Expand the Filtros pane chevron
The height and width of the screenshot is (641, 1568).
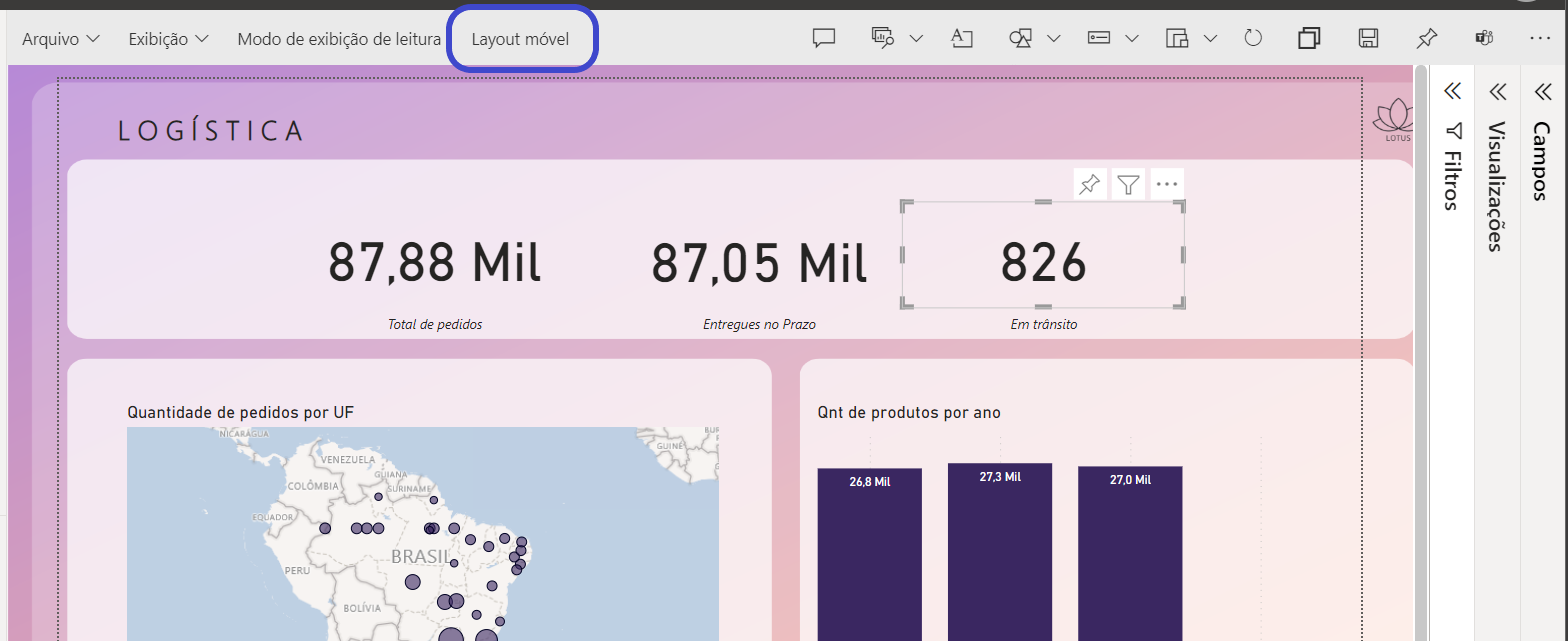(1453, 92)
